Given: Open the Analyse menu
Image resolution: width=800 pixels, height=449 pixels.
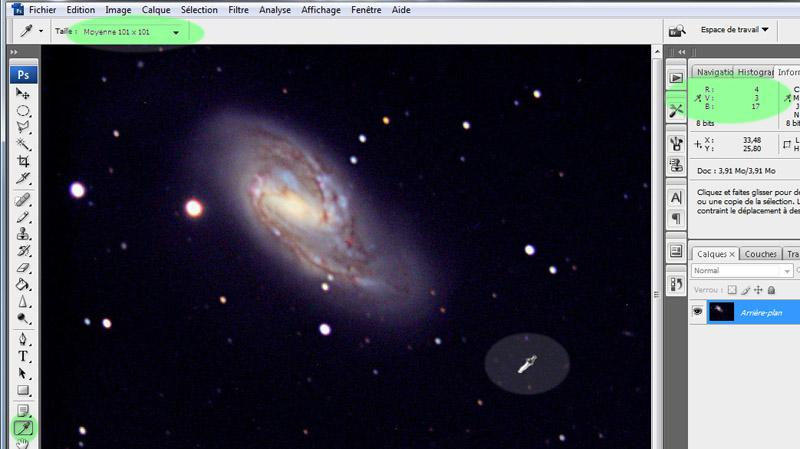Looking at the screenshot, I should click(275, 10).
